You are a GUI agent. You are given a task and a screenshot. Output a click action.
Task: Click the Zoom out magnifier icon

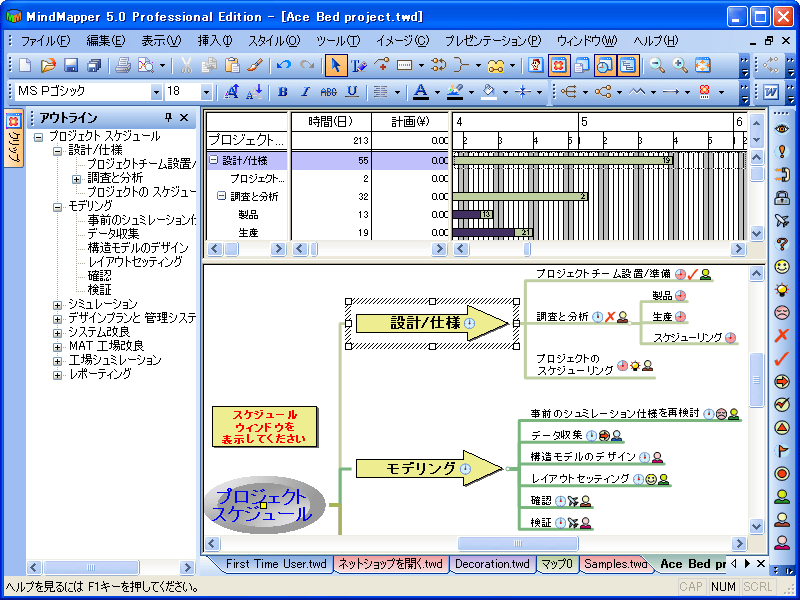tap(657, 65)
